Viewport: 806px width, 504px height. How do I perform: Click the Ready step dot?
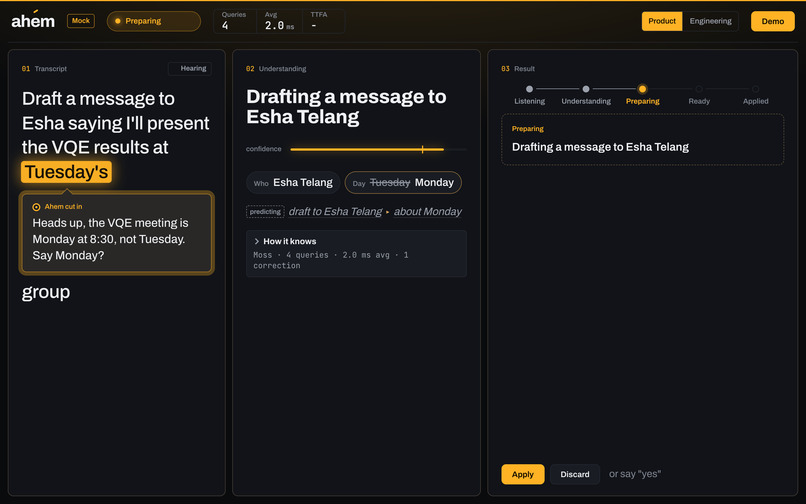tap(699, 89)
